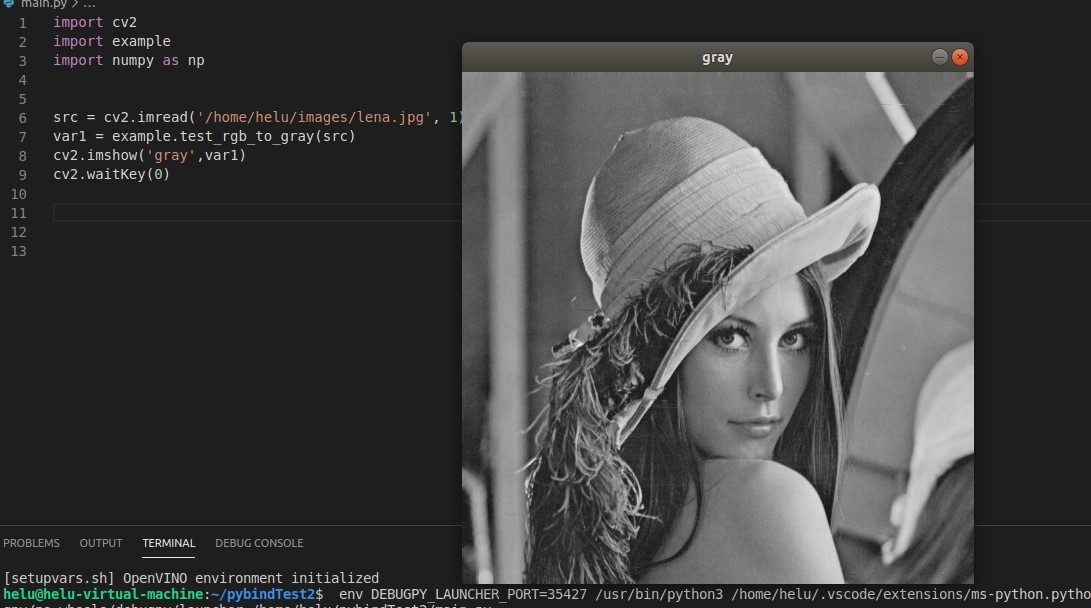Click line number 6 in gutter
This screenshot has height=608, width=1091.
tap(22, 118)
